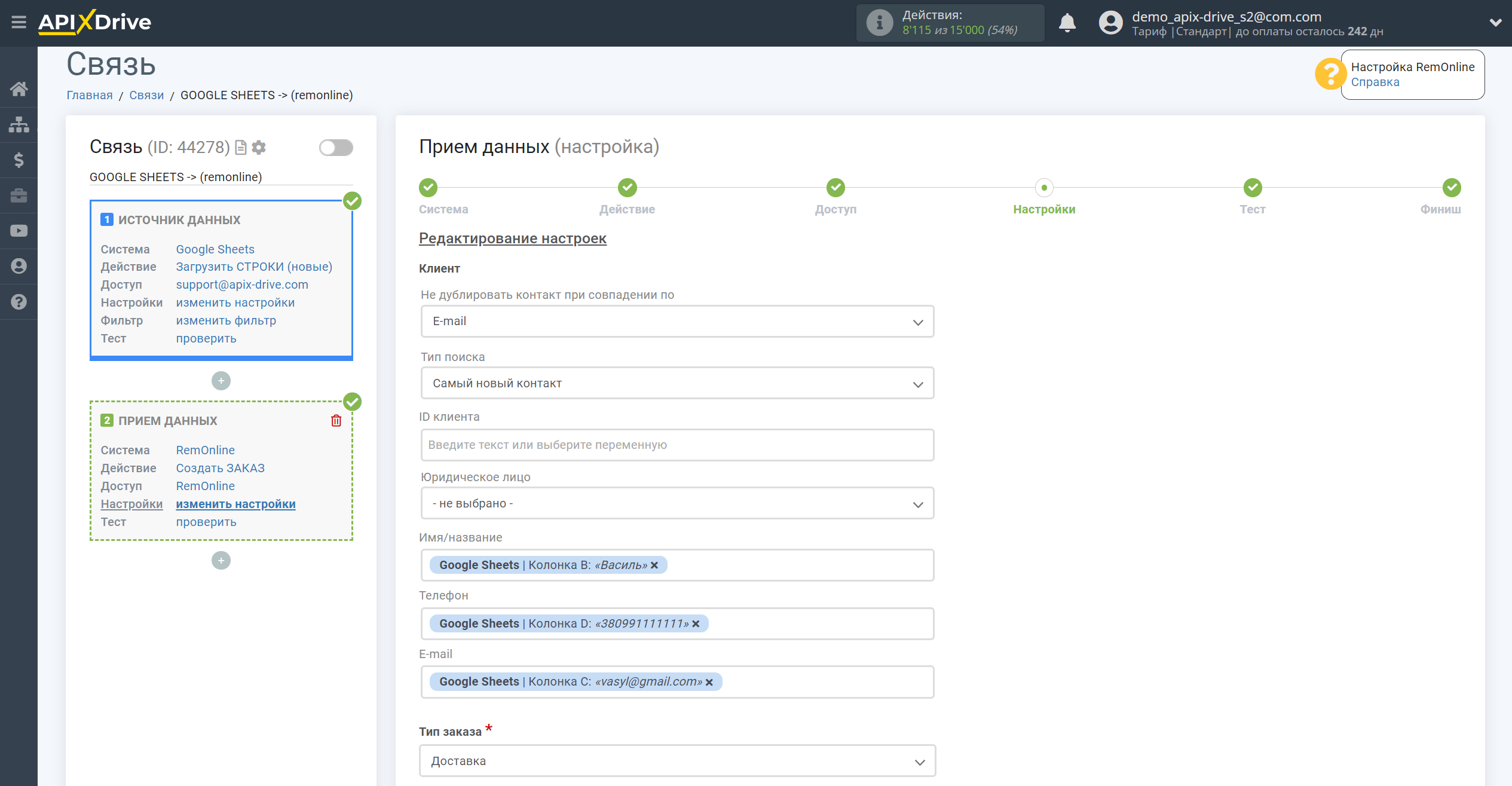Open connection settings gear icon
1512x786 pixels.
click(259, 147)
